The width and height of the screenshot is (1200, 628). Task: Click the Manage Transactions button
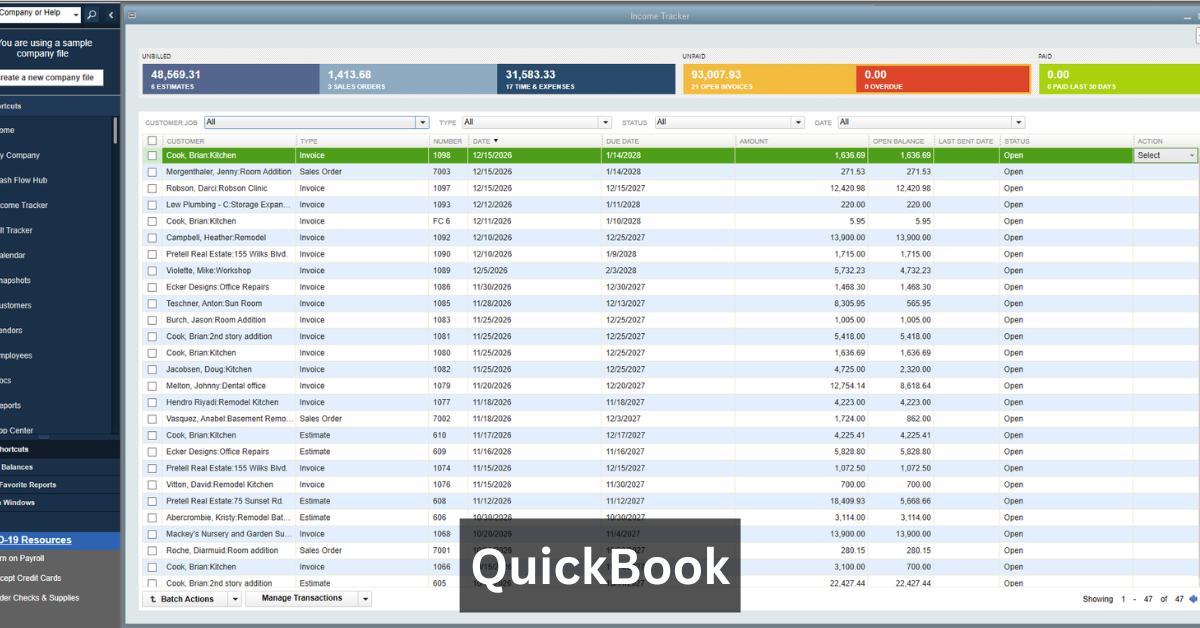(x=301, y=599)
